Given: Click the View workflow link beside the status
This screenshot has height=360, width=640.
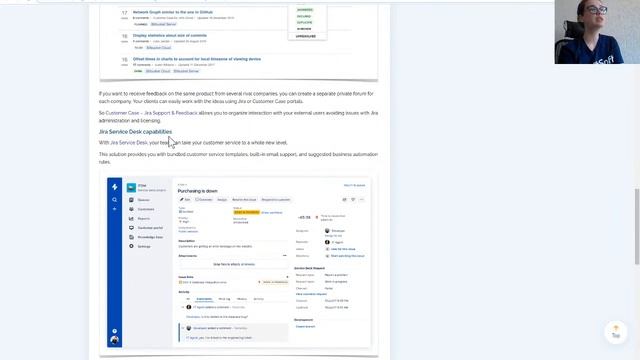Looking at the screenshot, I should pyautogui.click(x=272, y=213).
